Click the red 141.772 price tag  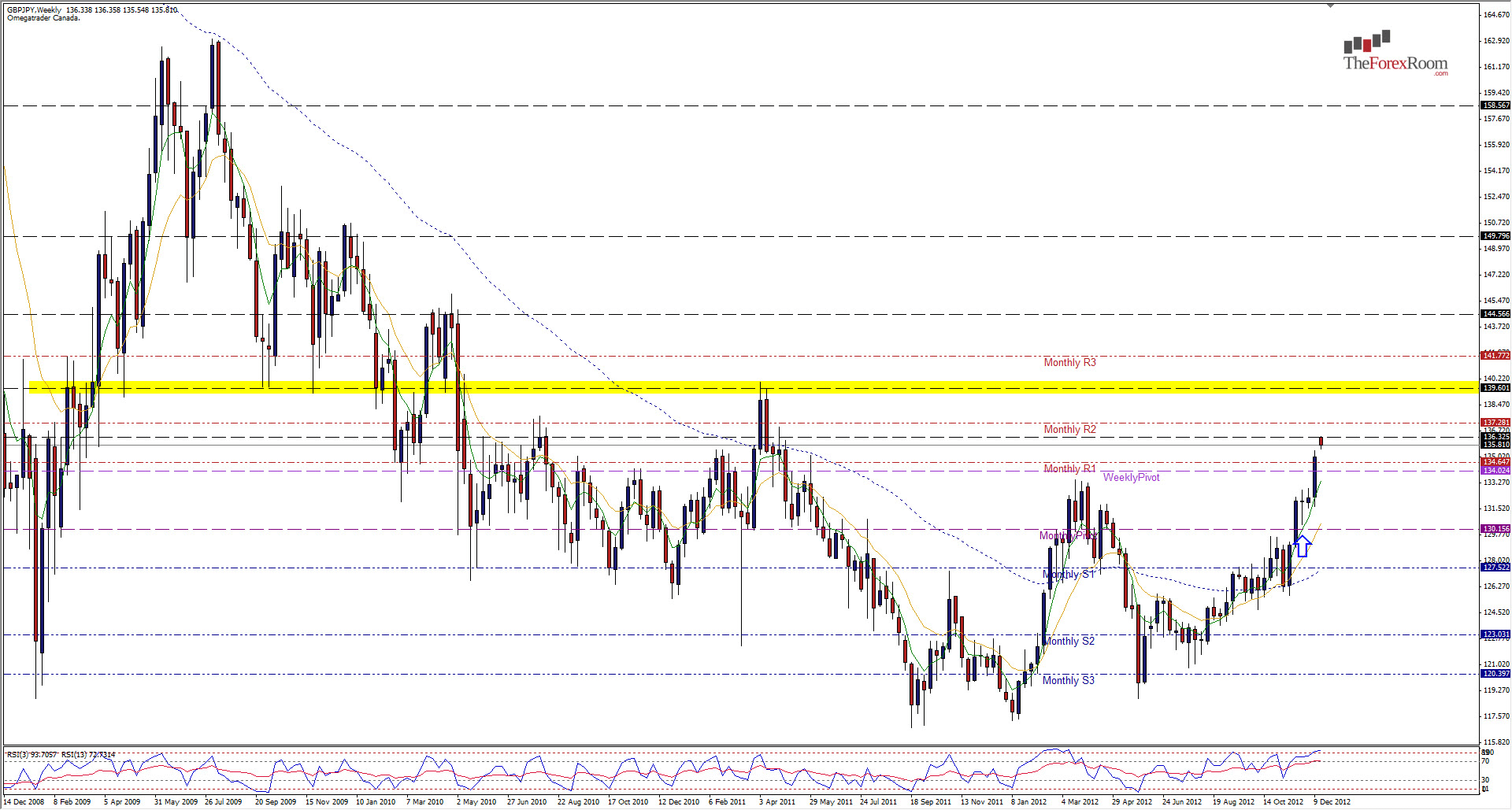(x=1495, y=356)
